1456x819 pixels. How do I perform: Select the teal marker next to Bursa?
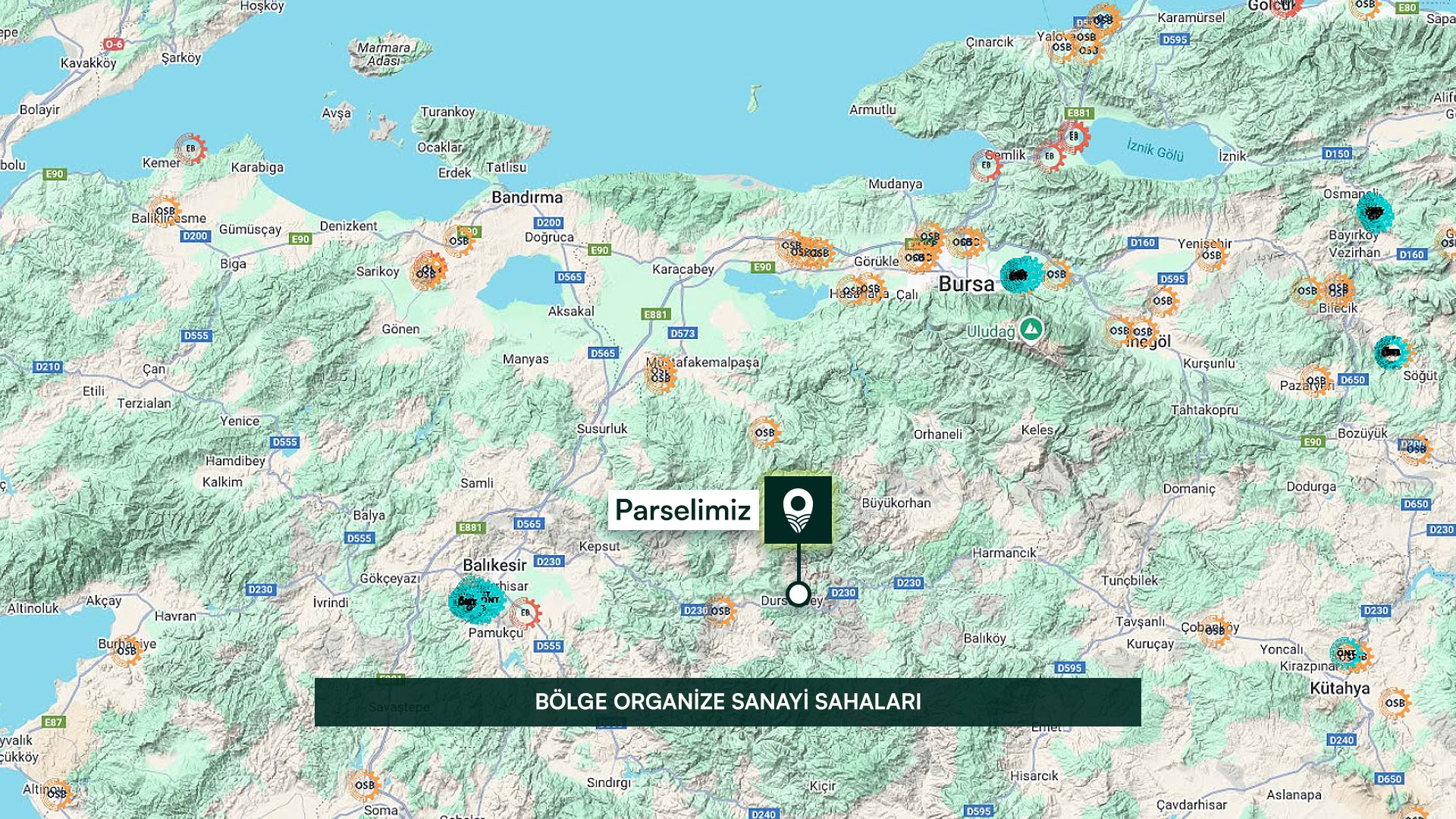pos(1020,275)
